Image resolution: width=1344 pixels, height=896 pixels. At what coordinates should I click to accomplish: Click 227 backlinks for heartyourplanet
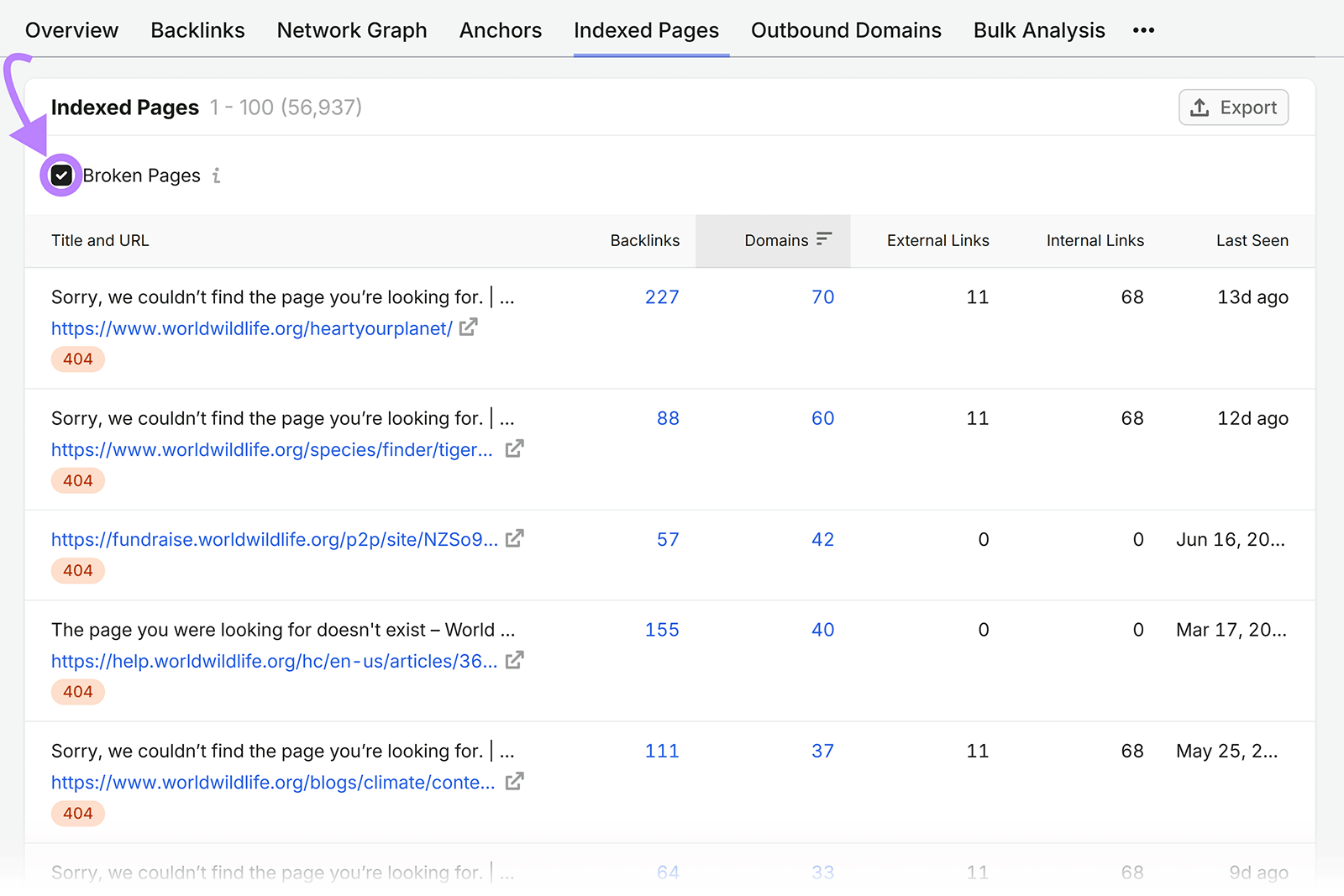tap(662, 297)
